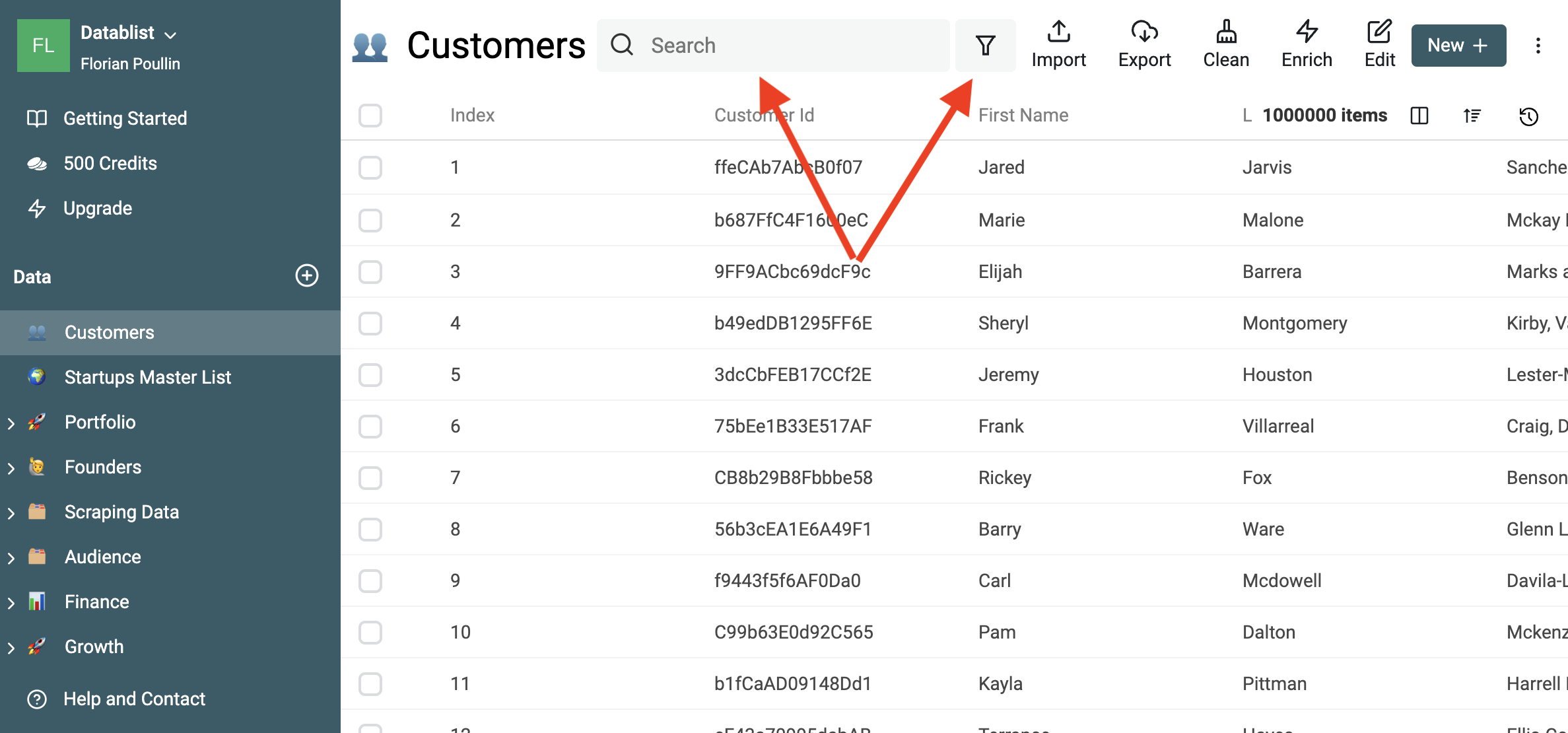Expand the Portfolio section in sidebar
Image resolution: width=1568 pixels, height=733 pixels.
pos(11,421)
